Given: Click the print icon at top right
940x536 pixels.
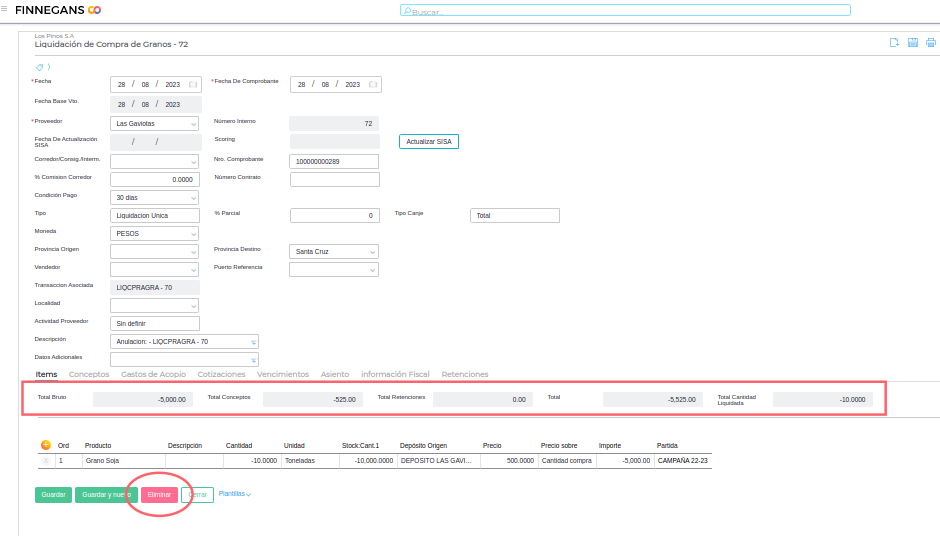Looking at the screenshot, I should [930, 42].
